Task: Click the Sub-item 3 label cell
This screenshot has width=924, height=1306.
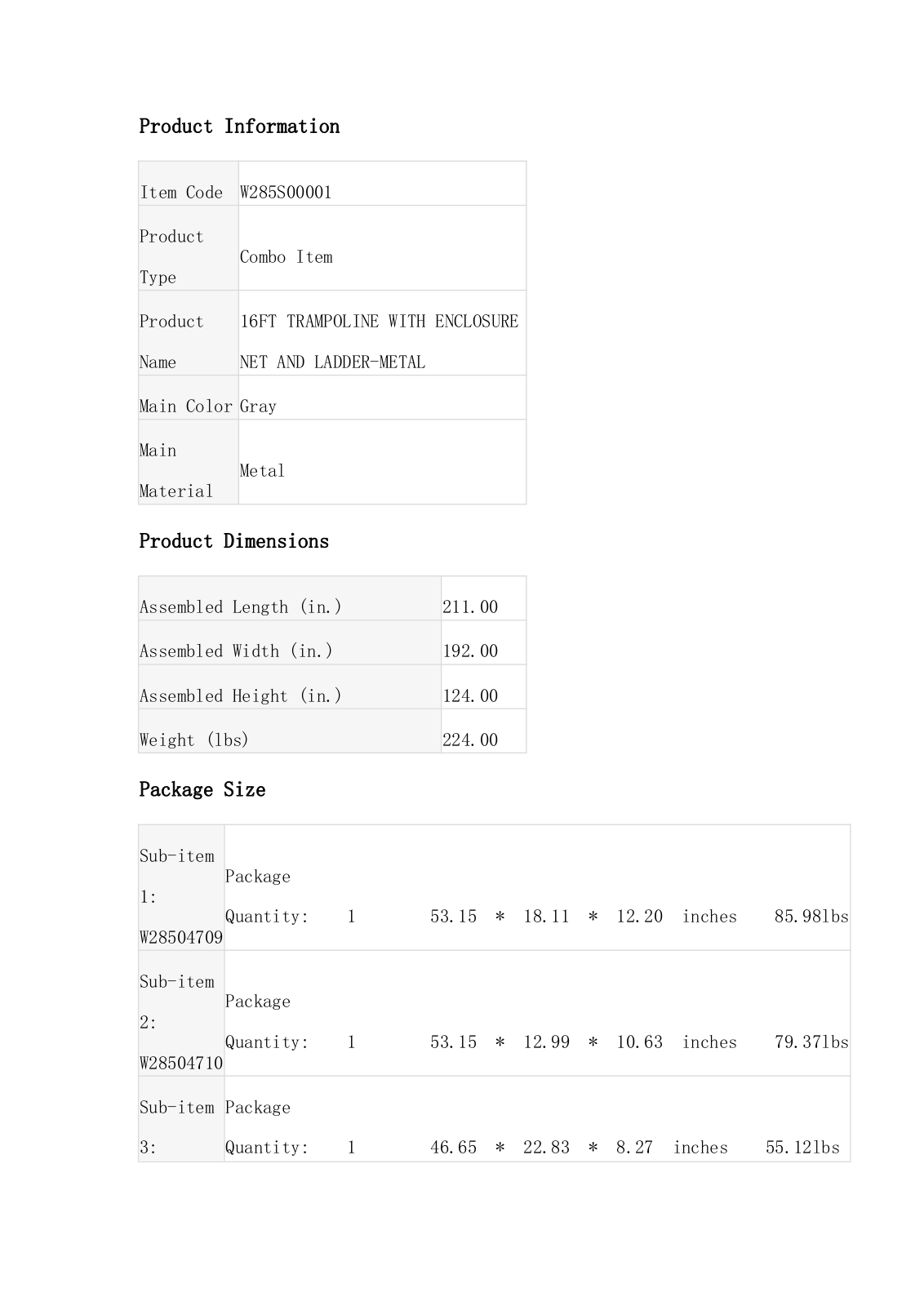Action: coord(181,1119)
